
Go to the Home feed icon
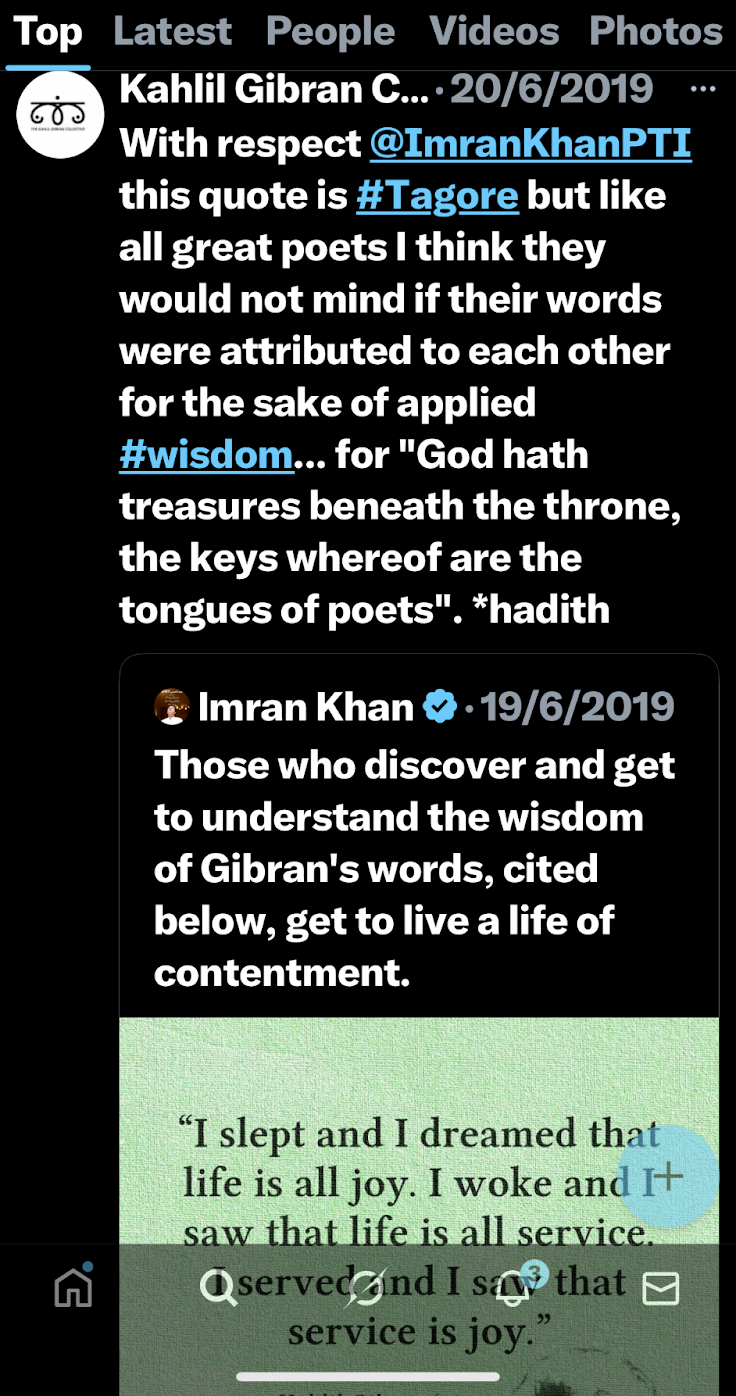(73, 1288)
